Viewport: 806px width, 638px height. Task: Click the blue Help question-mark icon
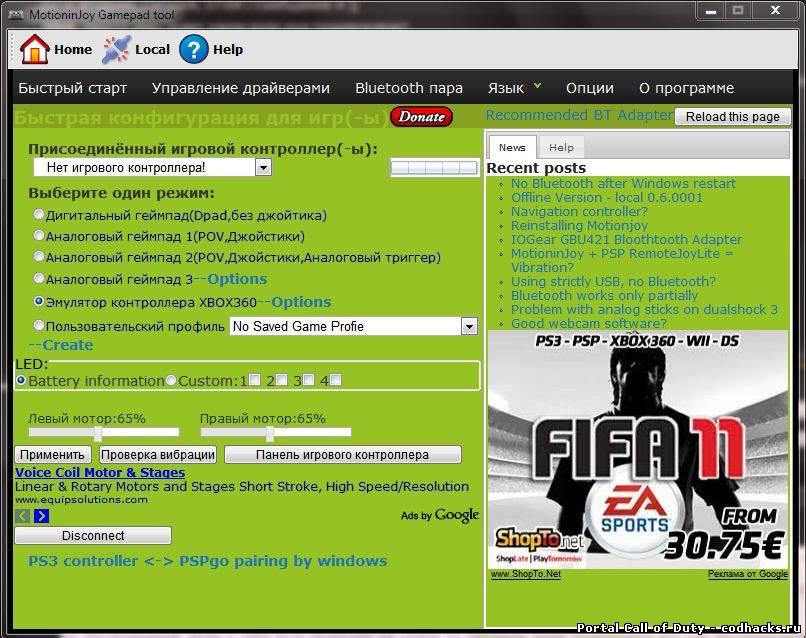194,49
